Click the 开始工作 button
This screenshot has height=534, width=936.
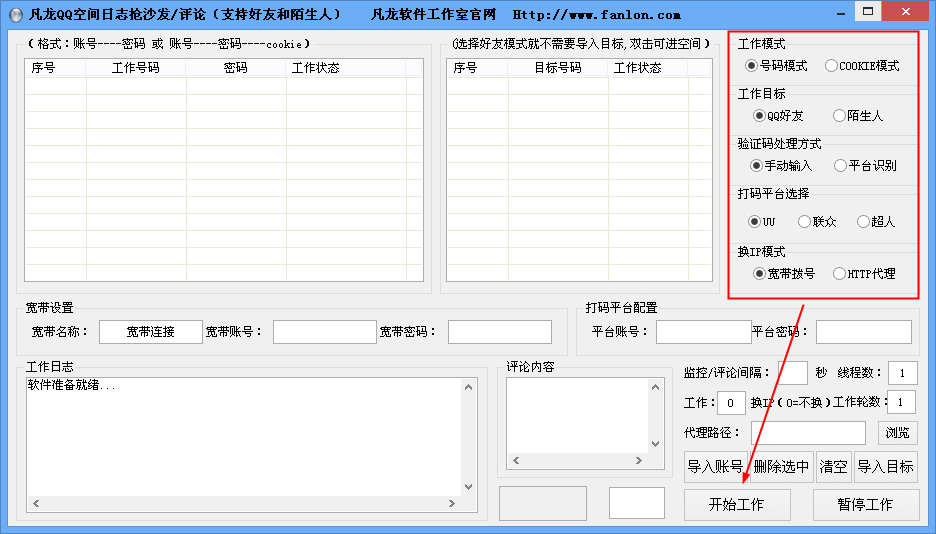coord(737,505)
